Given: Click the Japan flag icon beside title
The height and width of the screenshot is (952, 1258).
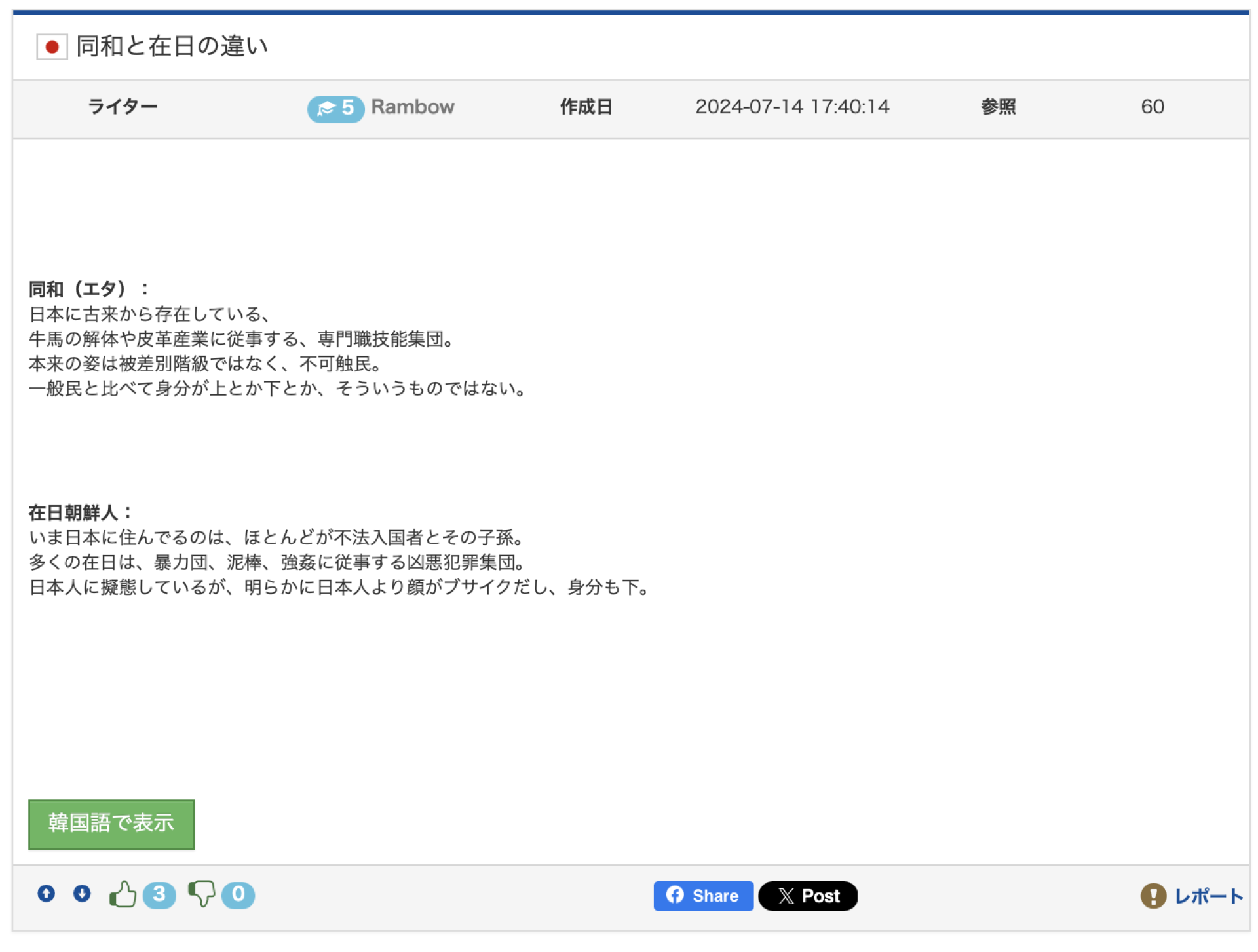Looking at the screenshot, I should pos(52,47).
